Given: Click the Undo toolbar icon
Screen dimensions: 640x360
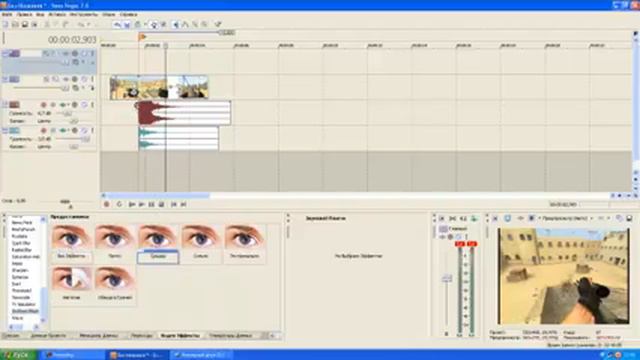Looking at the screenshot, I should tap(81, 25).
